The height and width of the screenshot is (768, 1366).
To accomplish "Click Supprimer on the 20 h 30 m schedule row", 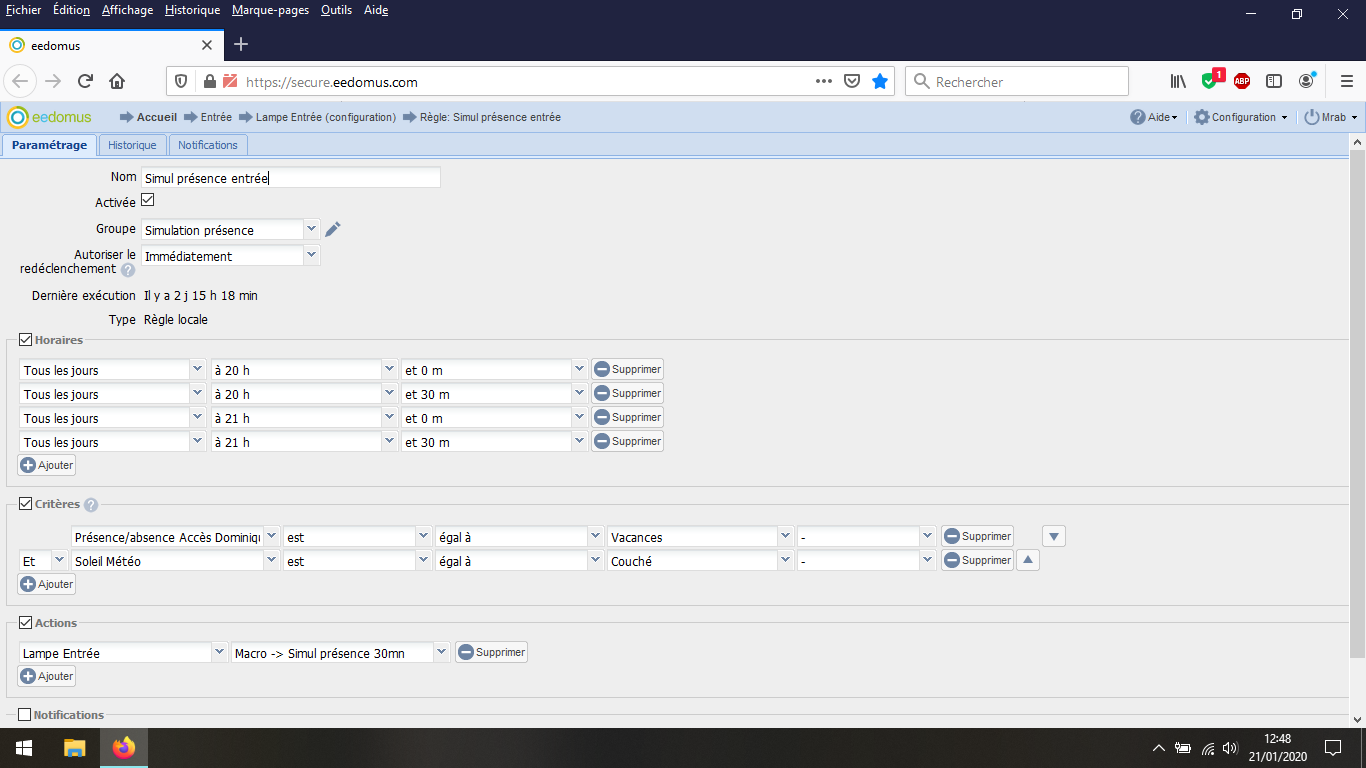I will [x=628, y=393].
